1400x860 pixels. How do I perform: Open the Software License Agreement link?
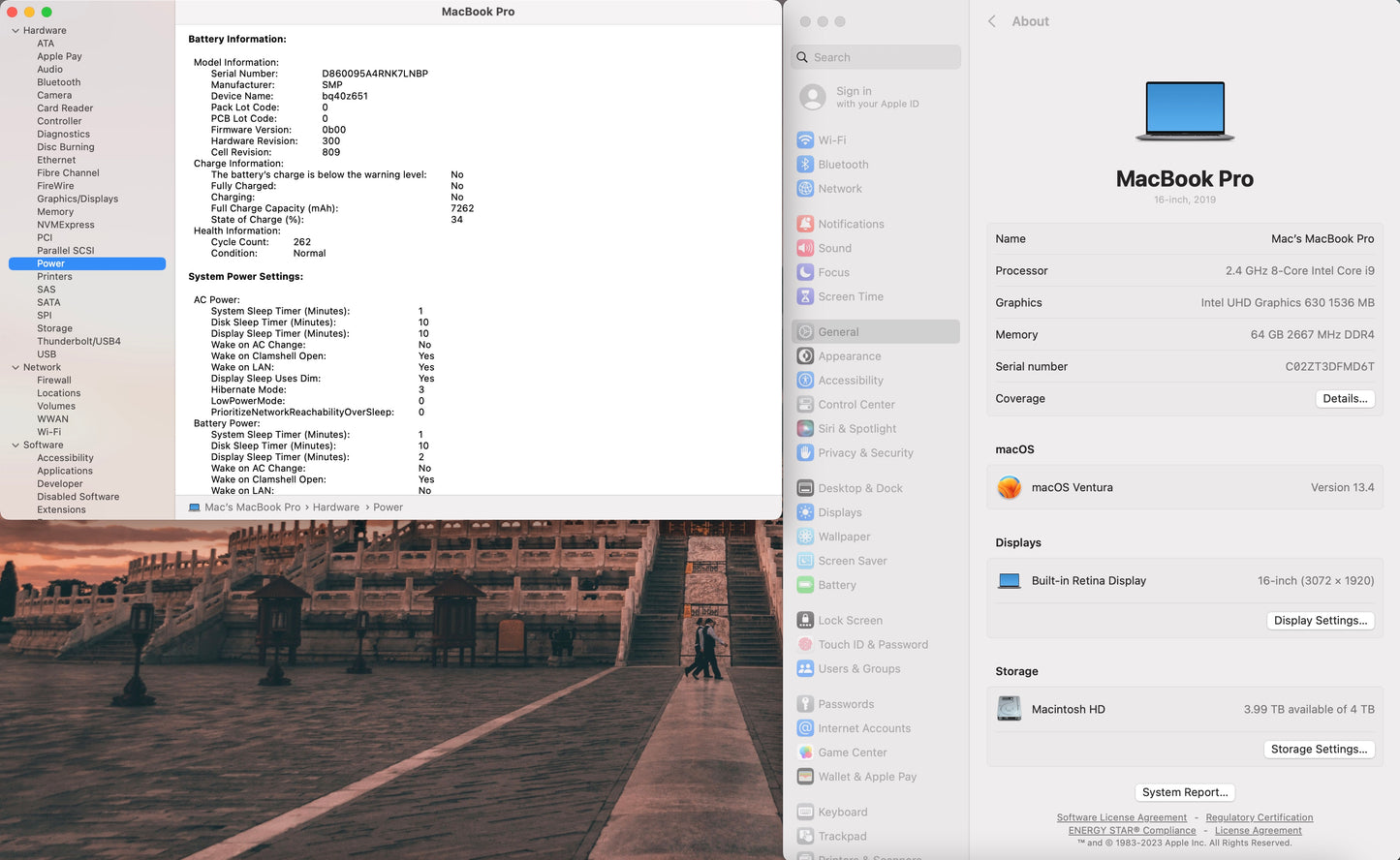(x=1122, y=817)
